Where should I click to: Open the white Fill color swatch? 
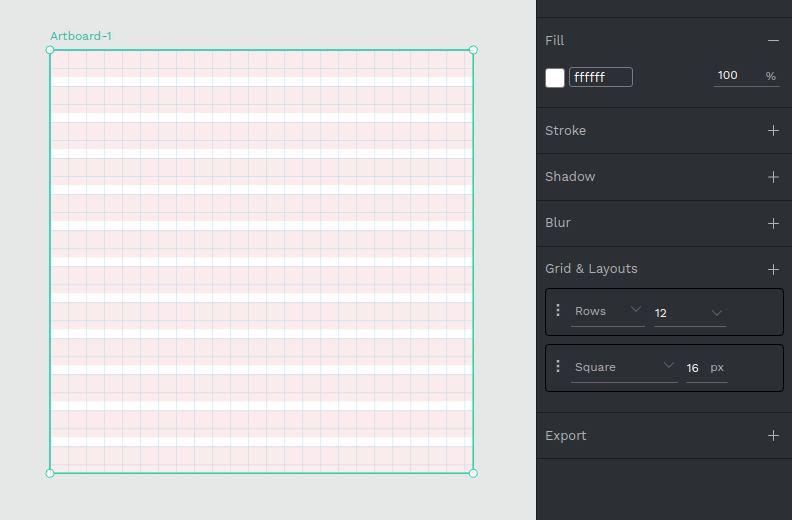point(555,77)
